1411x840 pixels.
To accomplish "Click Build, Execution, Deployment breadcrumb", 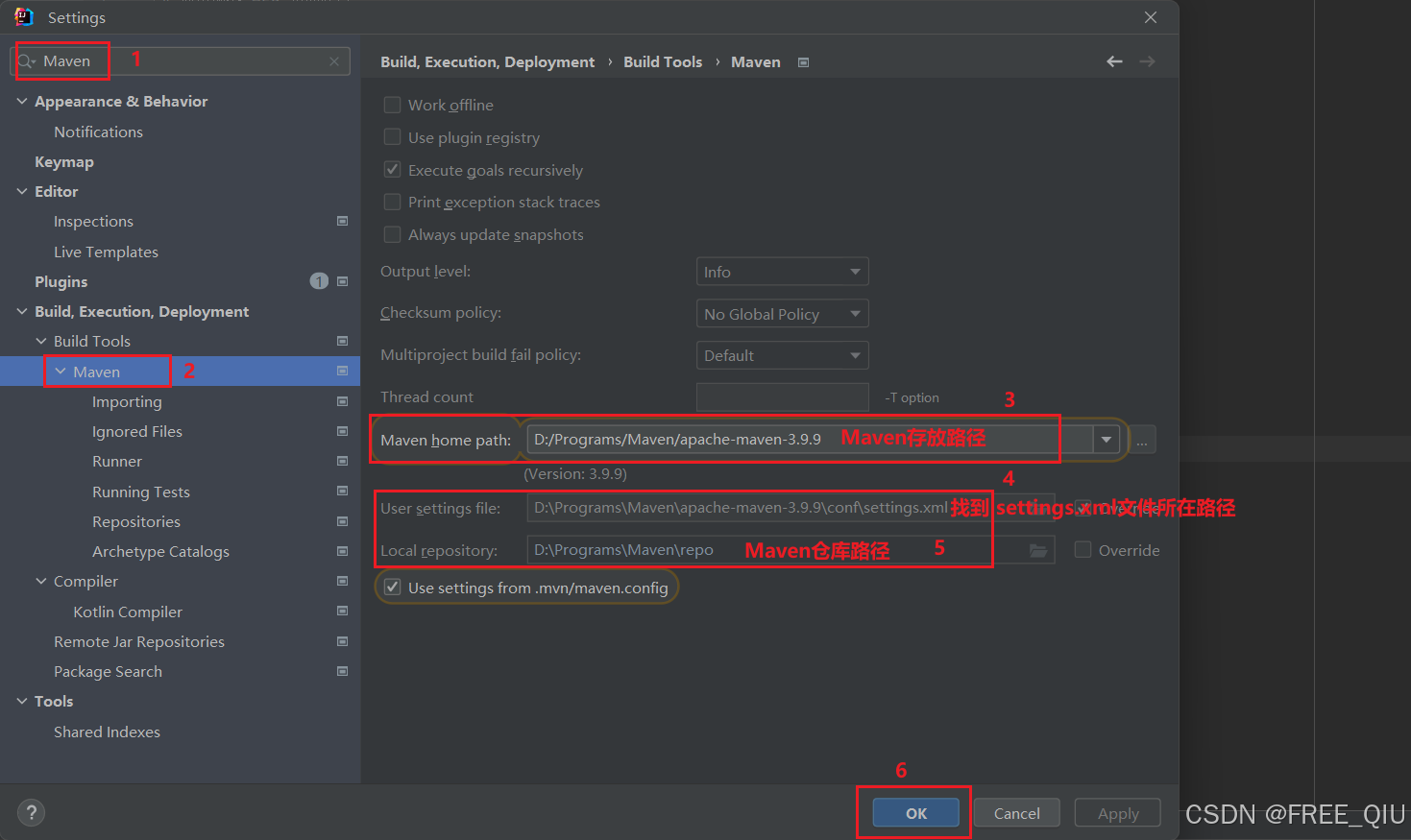I will tap(487, 61).
